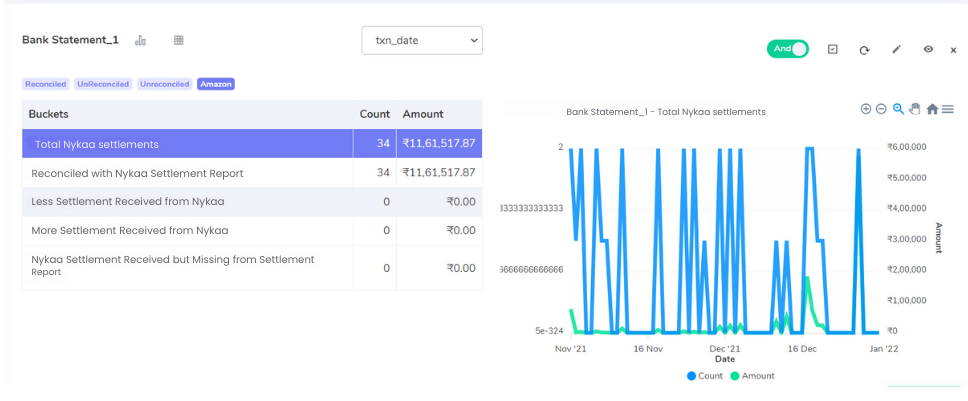This screenshot has height=401, width=968.
Task: Click the checkbox icon beside And toggle
Action: [x=832, y=49]
